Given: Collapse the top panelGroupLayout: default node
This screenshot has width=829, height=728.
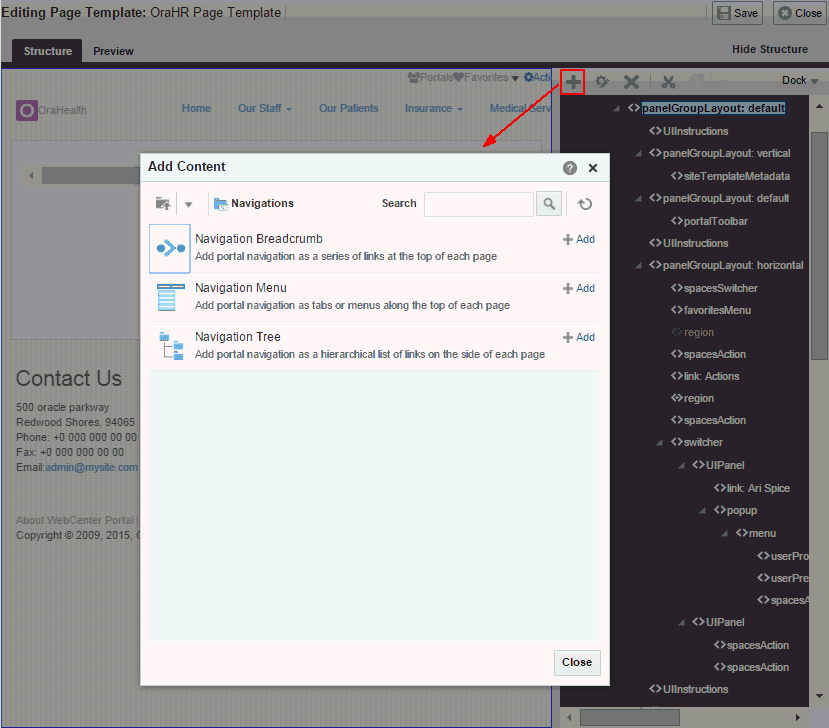Looking at the screenshot, I should (616, 108).
